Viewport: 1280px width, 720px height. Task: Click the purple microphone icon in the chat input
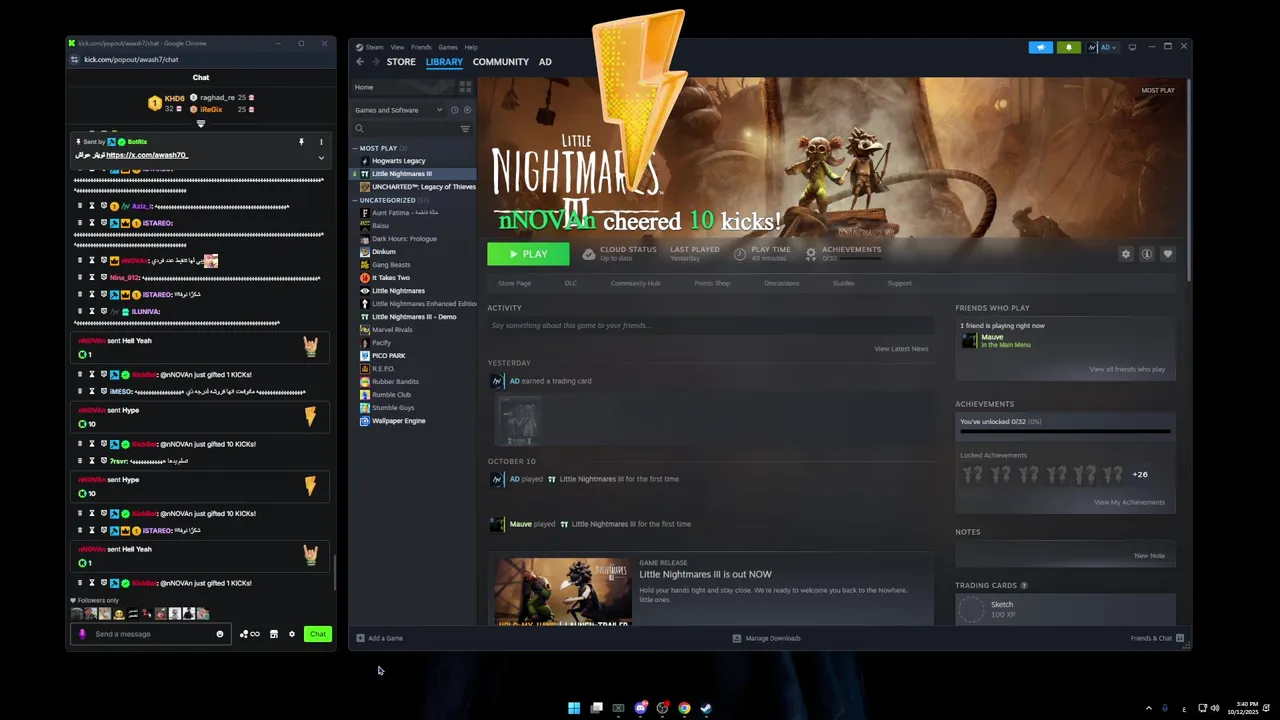point(82,634)
